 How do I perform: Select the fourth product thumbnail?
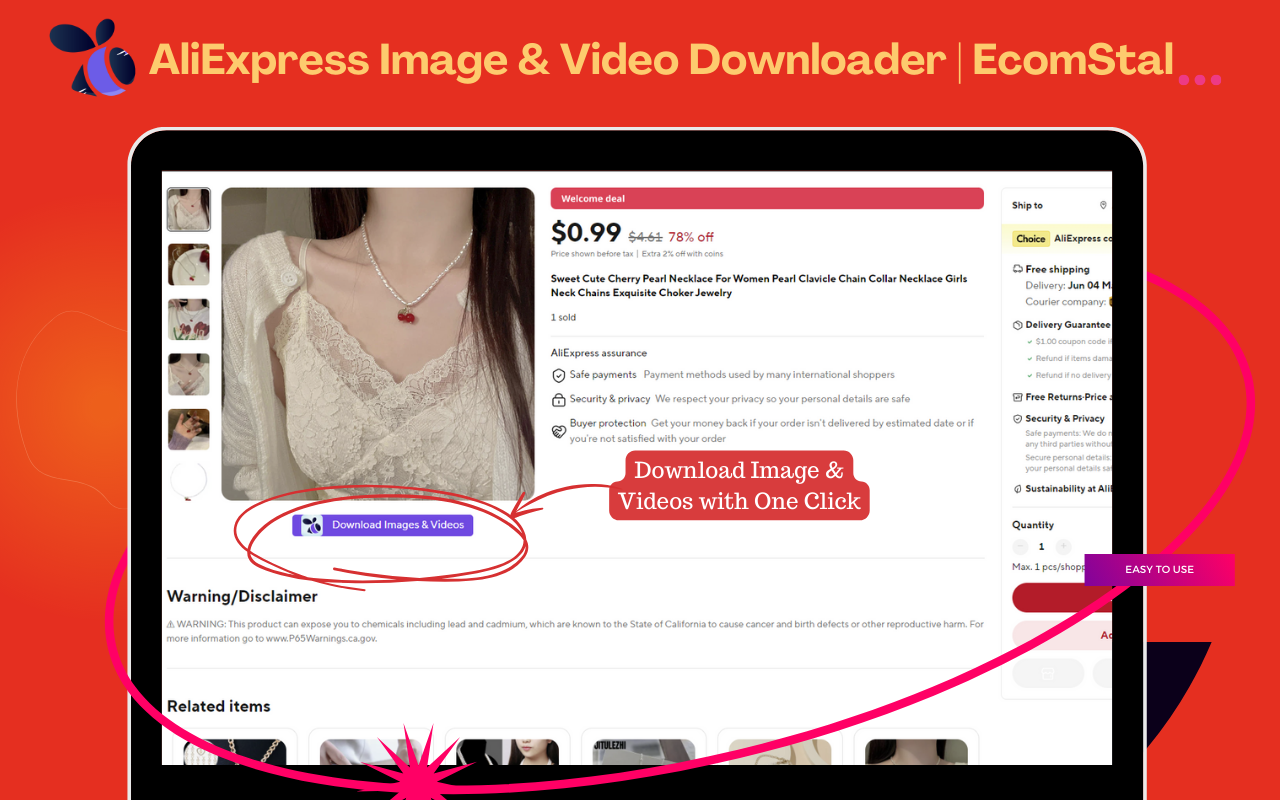pyautogui.click(x=188, y=374)
